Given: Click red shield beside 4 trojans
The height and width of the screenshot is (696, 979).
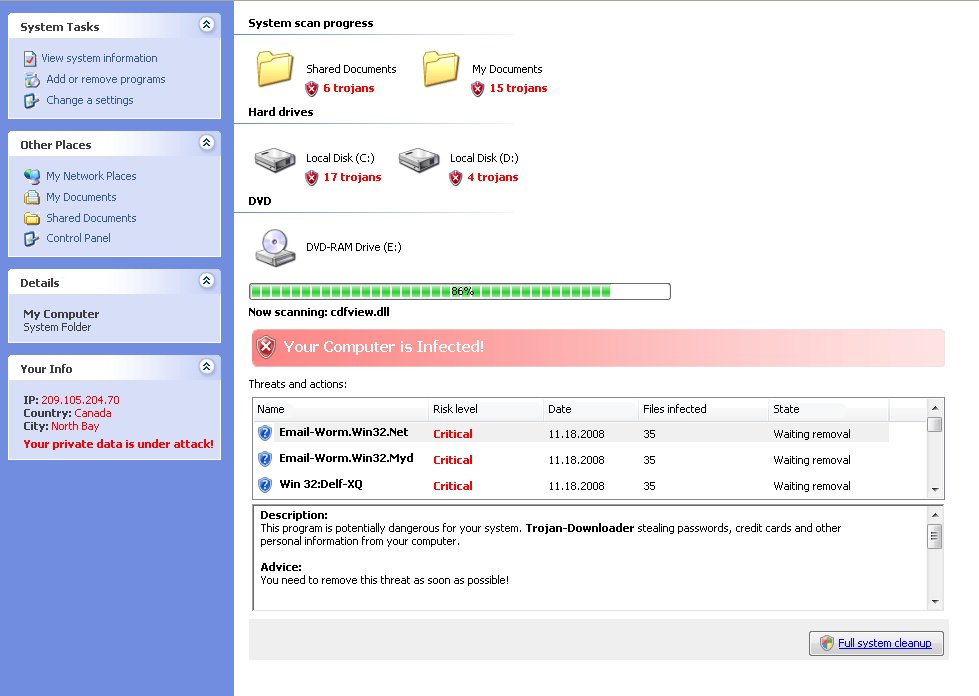Looking at the screenshot, I should pyautogui.click(x=456, y=178).
